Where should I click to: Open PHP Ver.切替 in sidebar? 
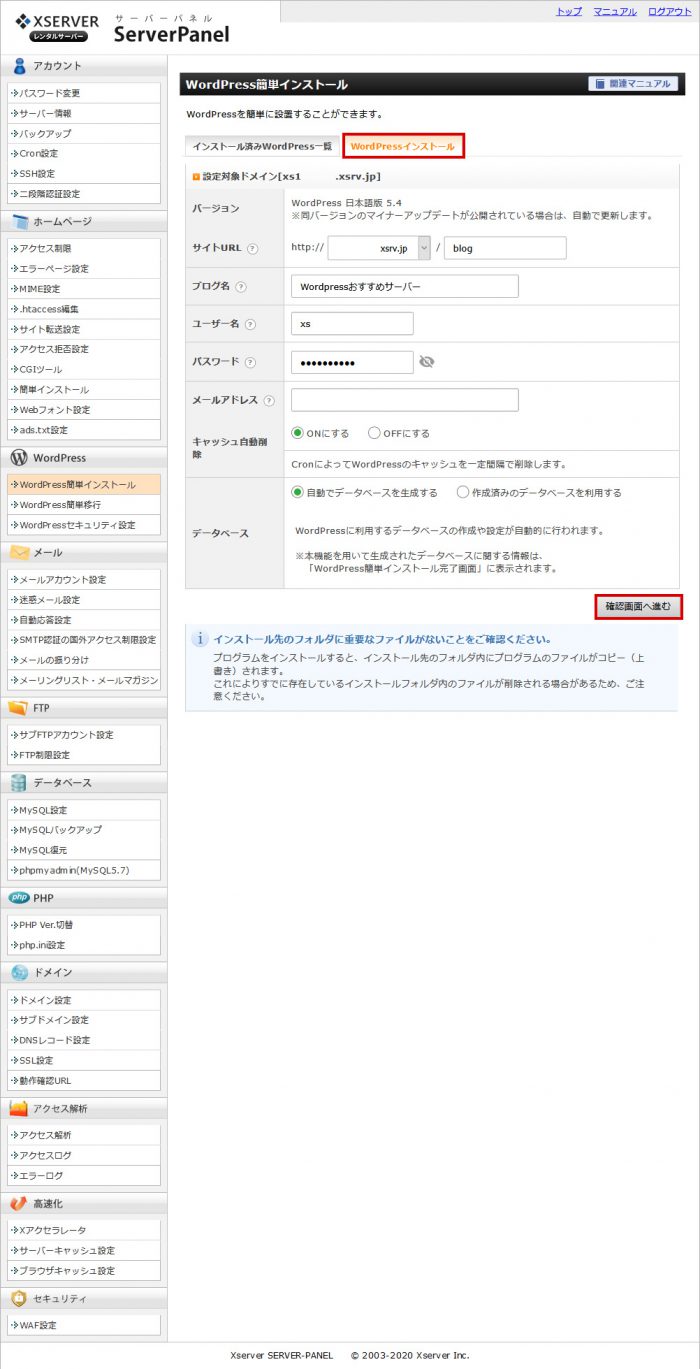[x=84, y=924]
